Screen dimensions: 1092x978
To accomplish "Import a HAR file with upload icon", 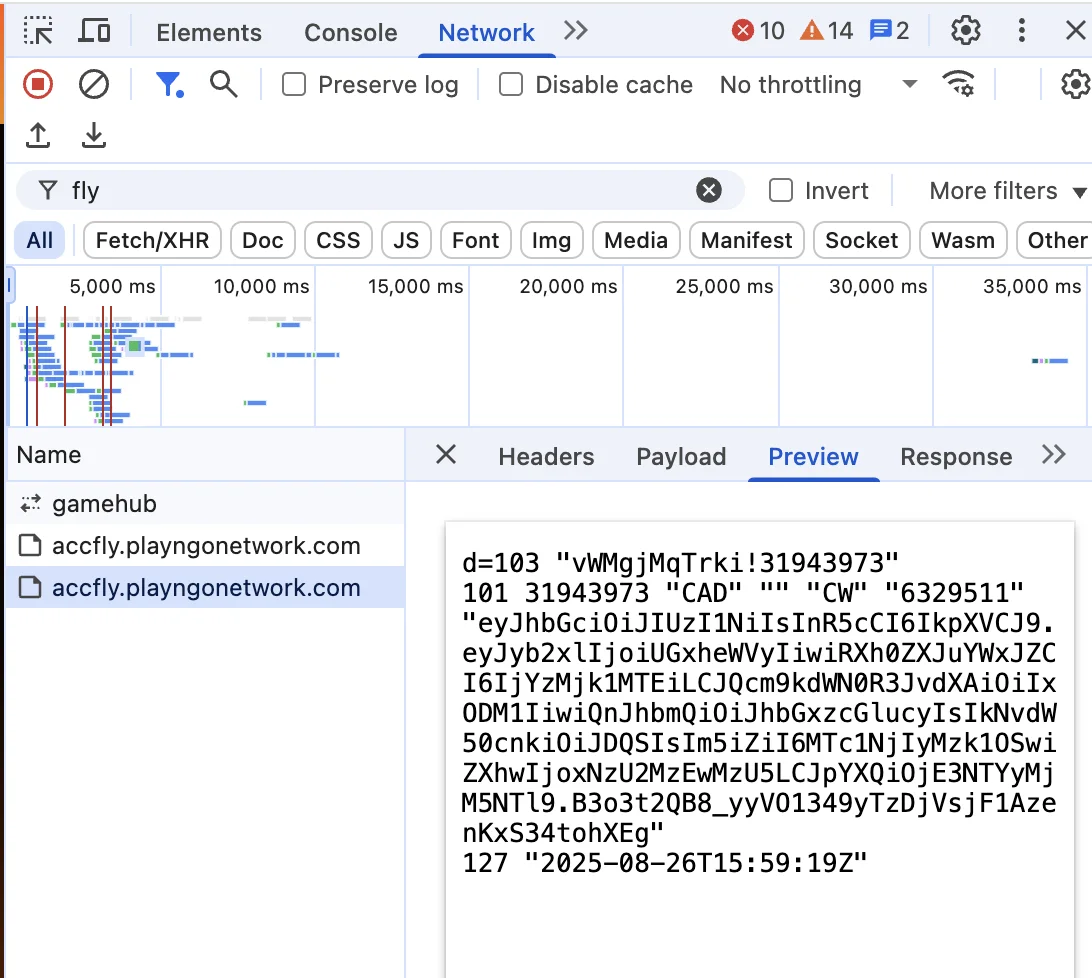I will [x=38, y=135].
